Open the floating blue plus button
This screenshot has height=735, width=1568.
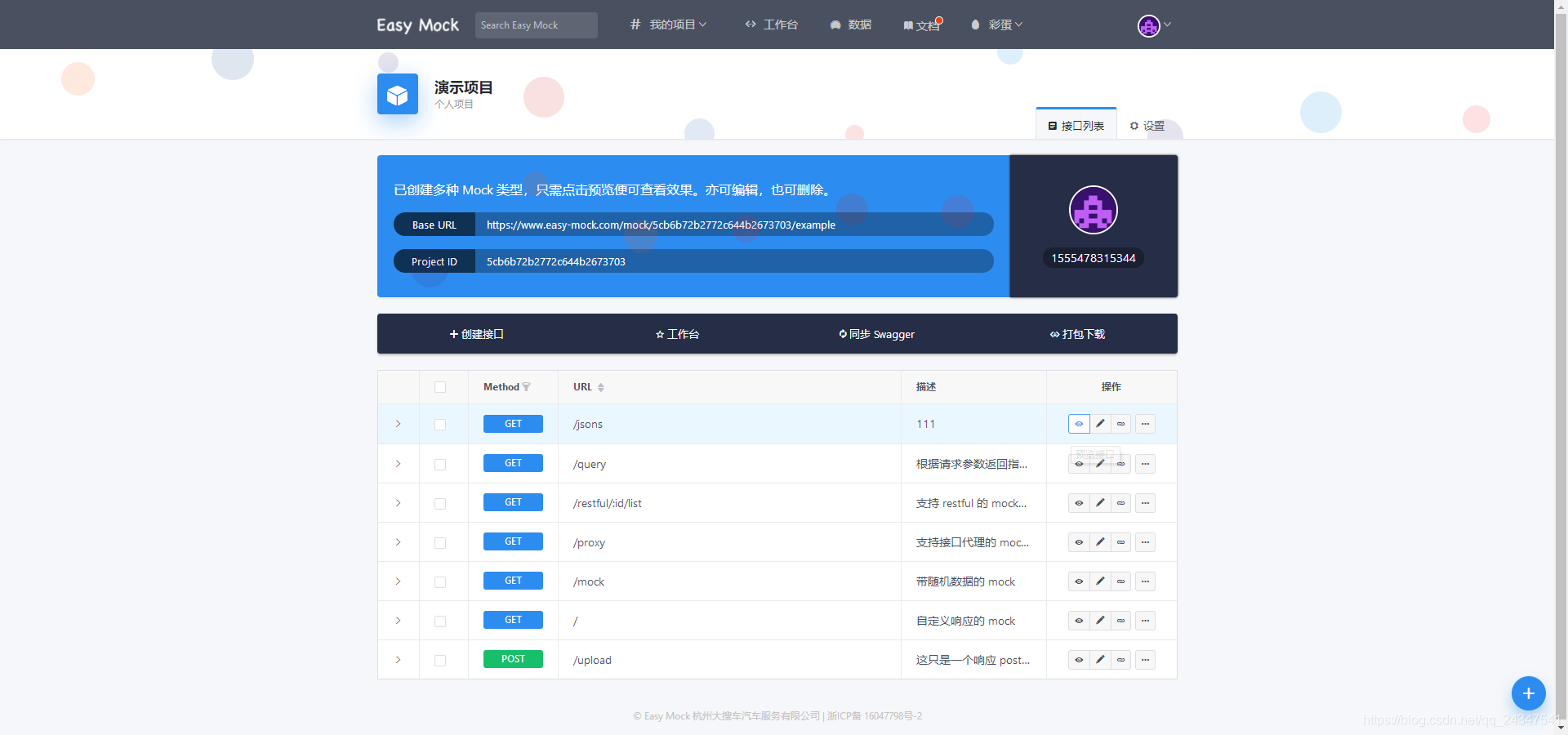[1529, 693]
